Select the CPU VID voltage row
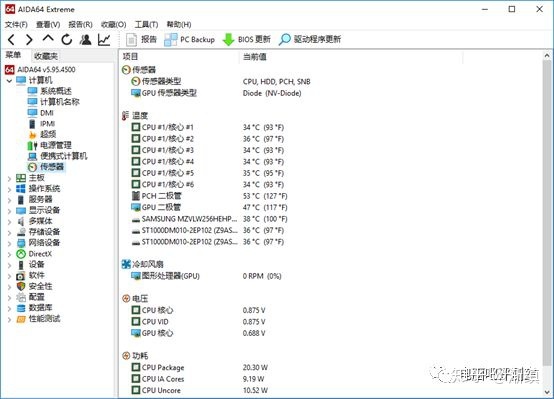The width and height of the screenshot is (554, 399). 198,322
